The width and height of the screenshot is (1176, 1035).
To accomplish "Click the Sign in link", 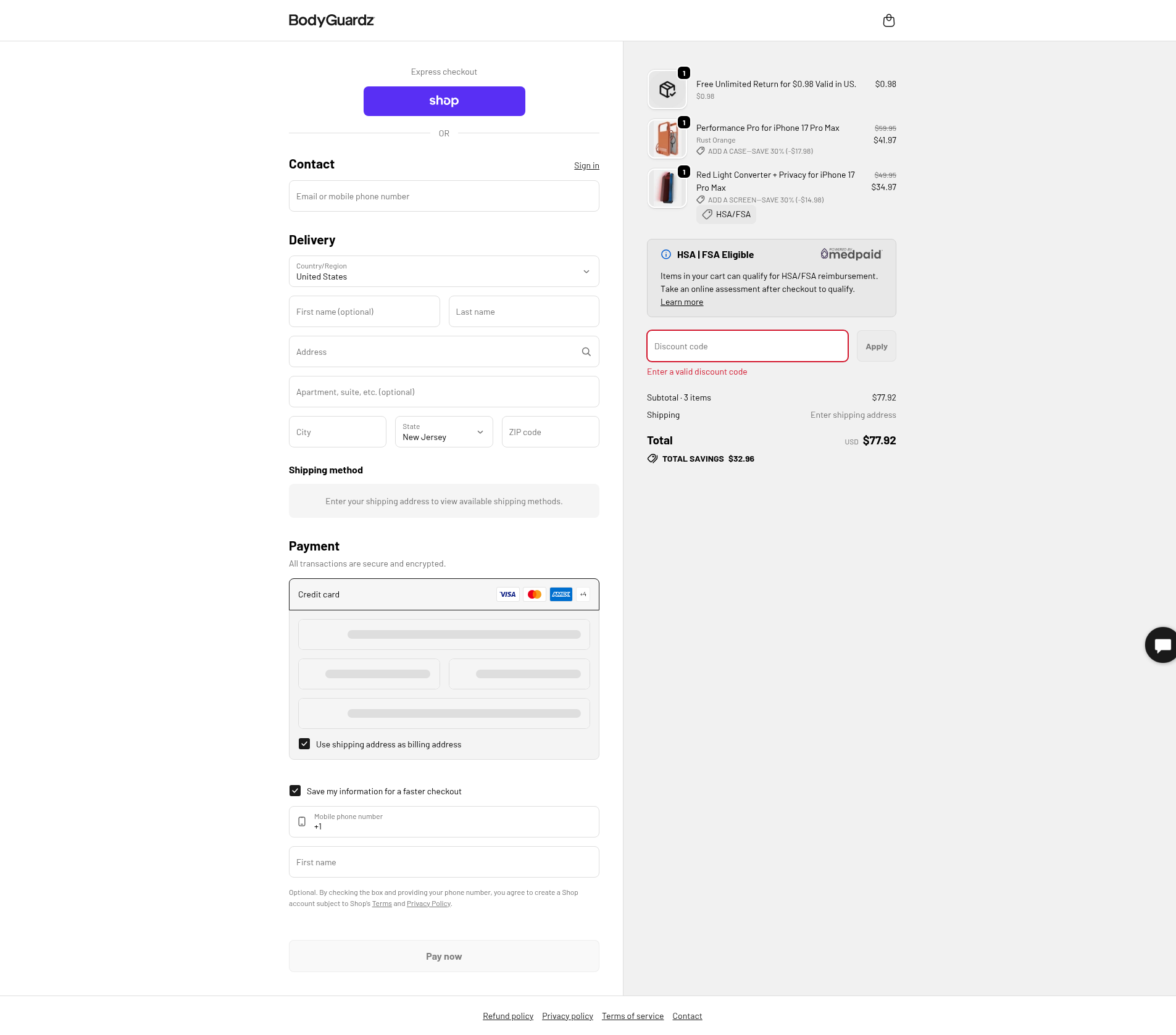I will pos(586,165).
